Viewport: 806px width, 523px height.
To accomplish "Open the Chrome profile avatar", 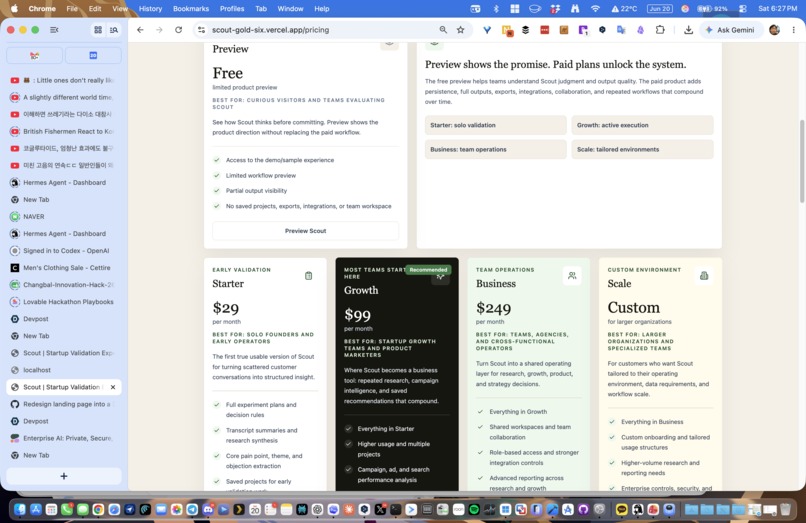I will [774, 30].
